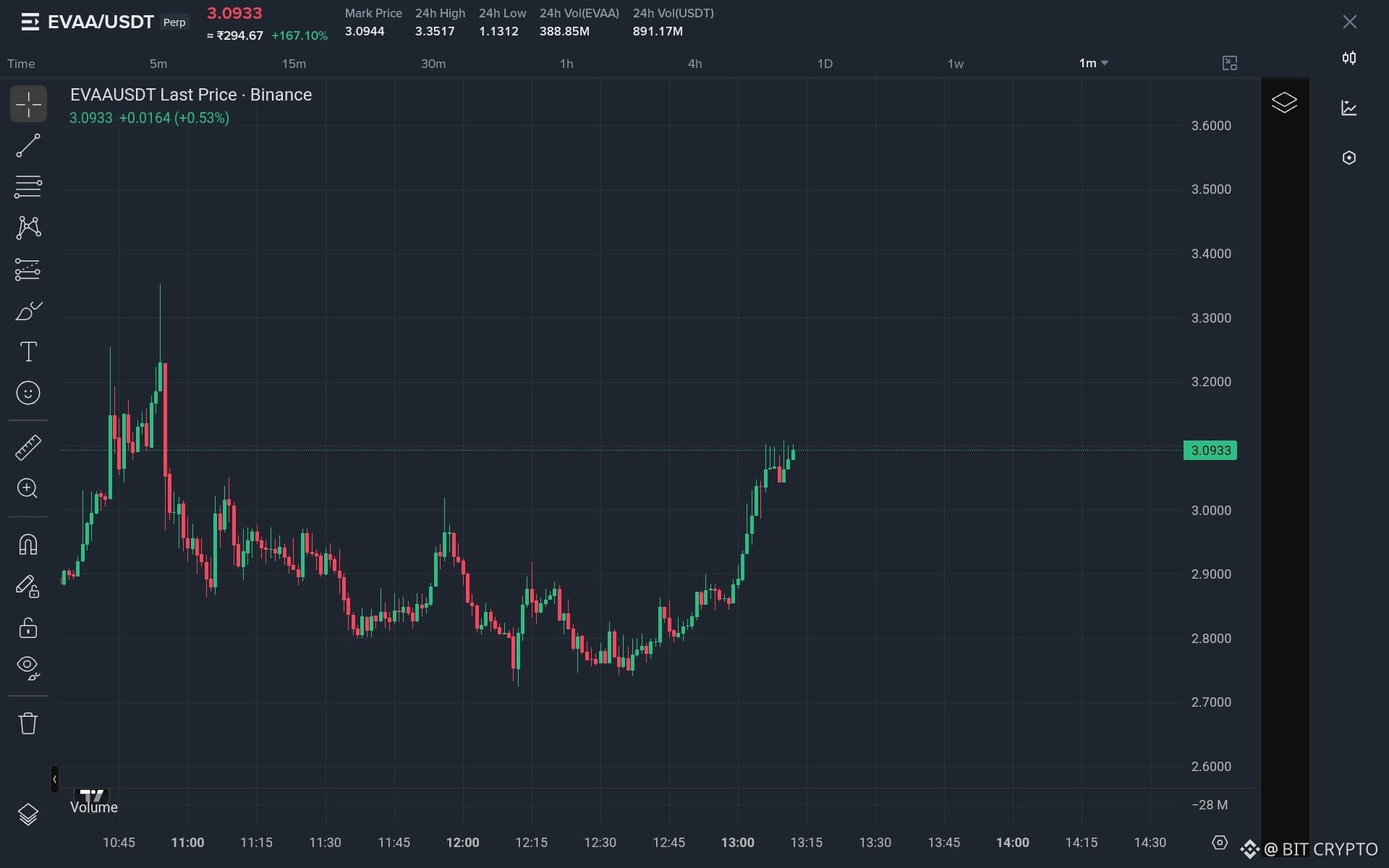The height and width of the screenshot is (868, 1389).
Task: Open the object tree layers icon at bottom-left
Action: (28, 814)
